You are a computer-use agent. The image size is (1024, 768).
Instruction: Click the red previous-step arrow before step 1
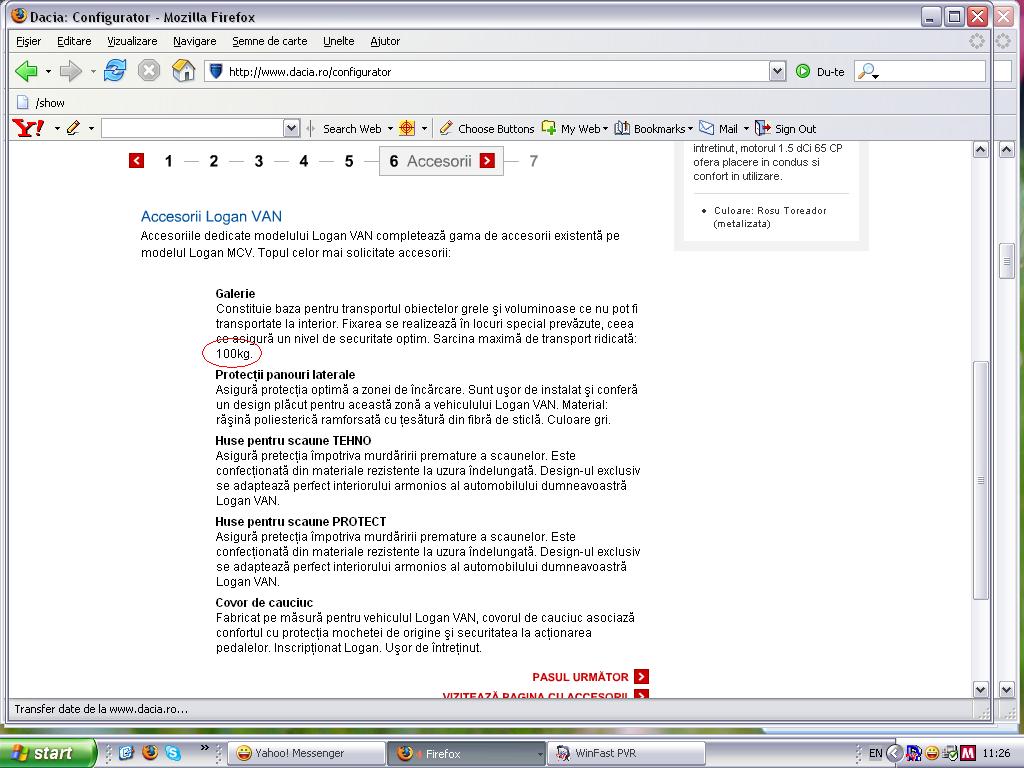pyautogui.click(x=136, y=161)
